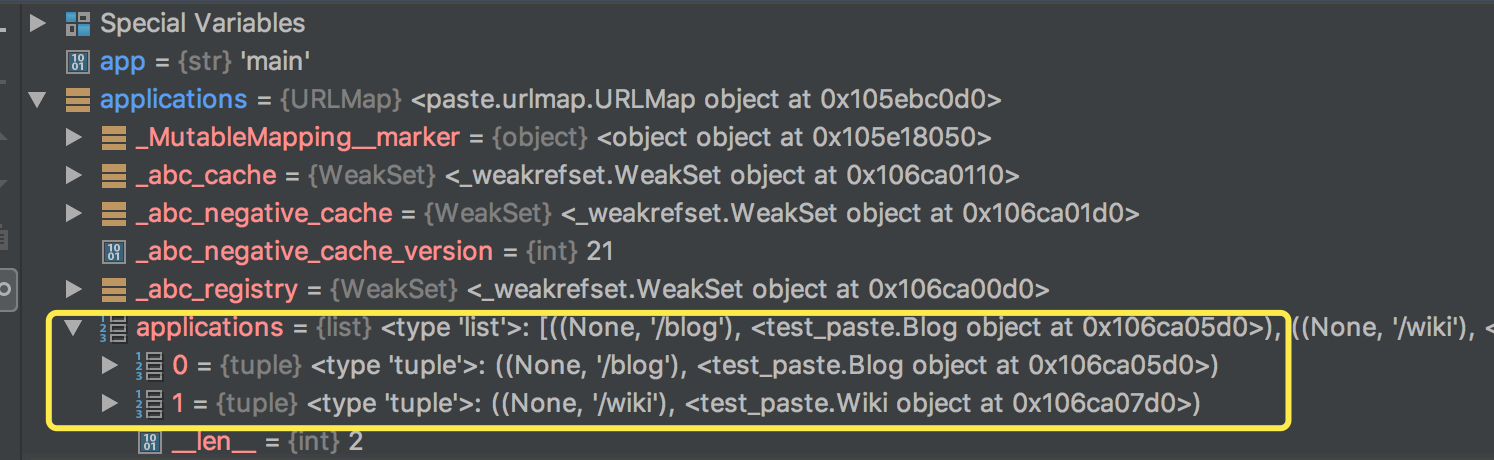Click the tuple 1 list icon
The height and width of the screenshot is (460, 1494).
click(149, 404)
